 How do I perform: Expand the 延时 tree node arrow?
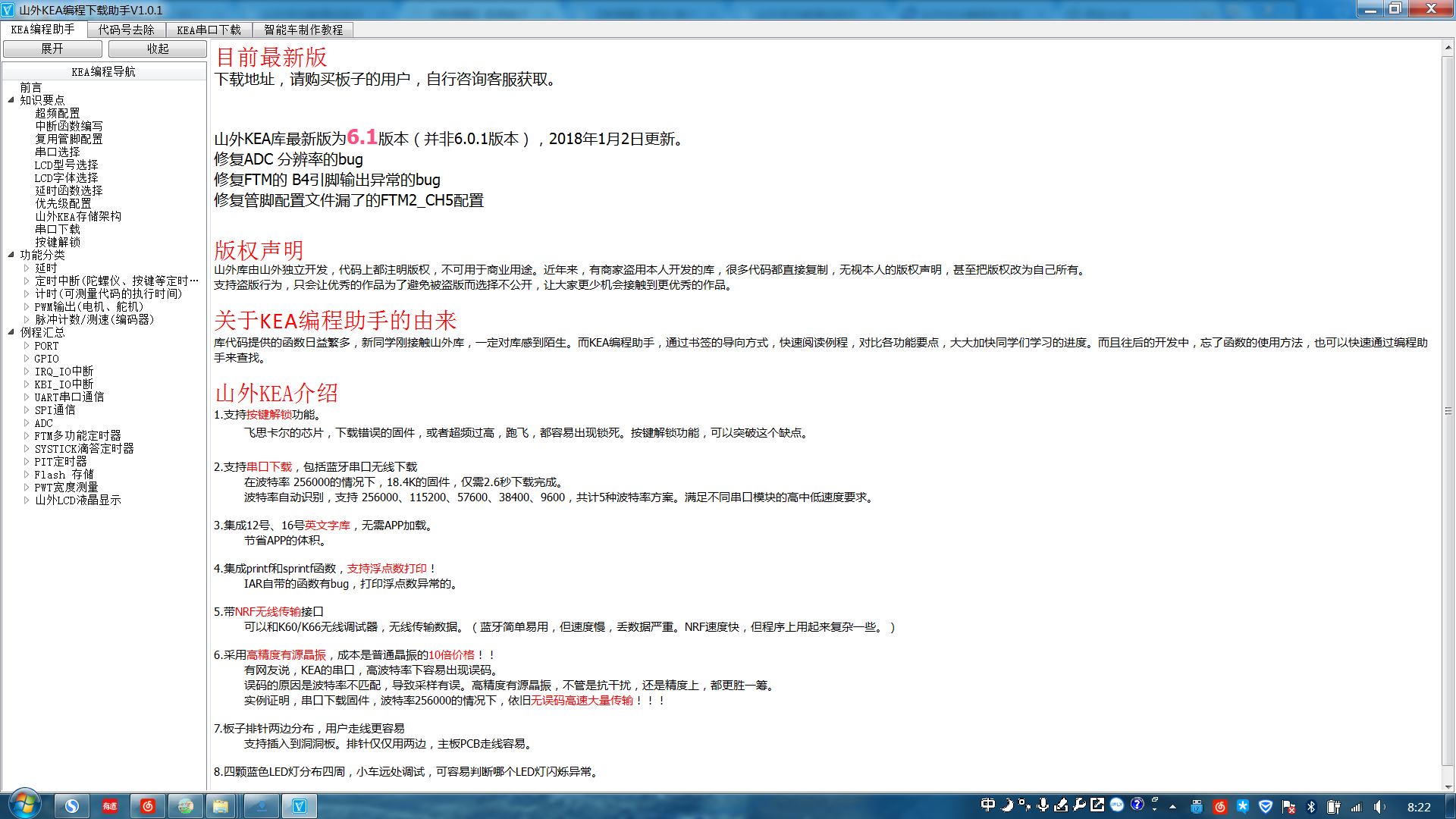tap(27, 268)
